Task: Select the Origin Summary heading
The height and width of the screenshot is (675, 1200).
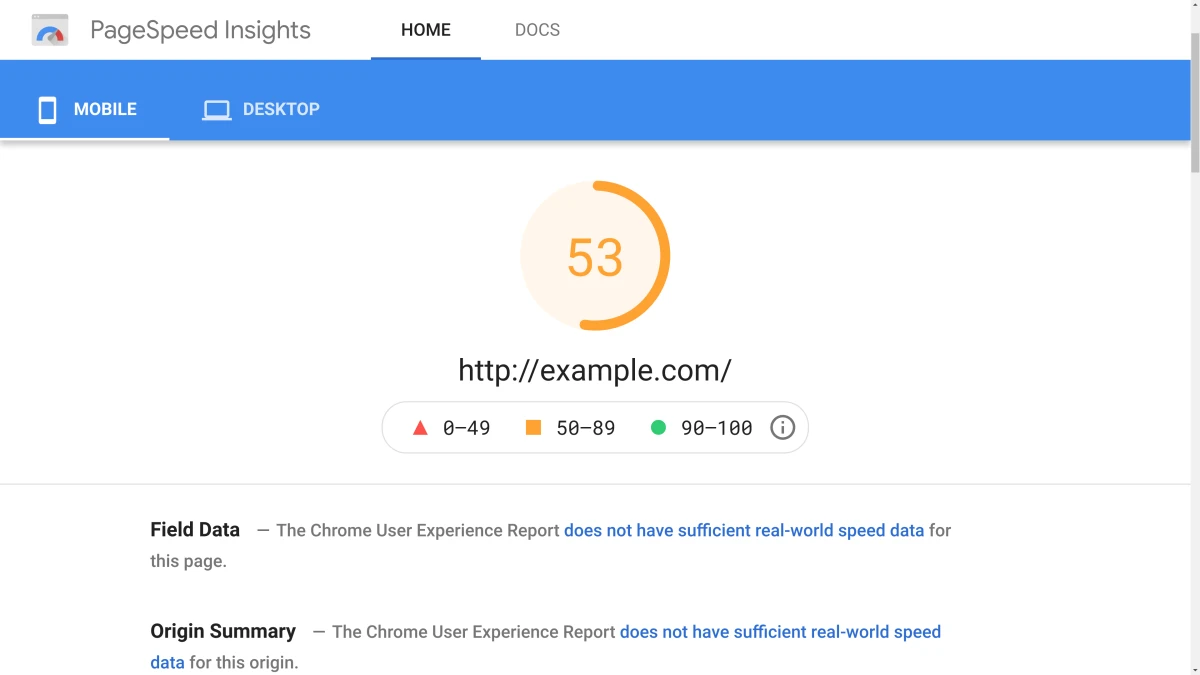Action: 223,631
